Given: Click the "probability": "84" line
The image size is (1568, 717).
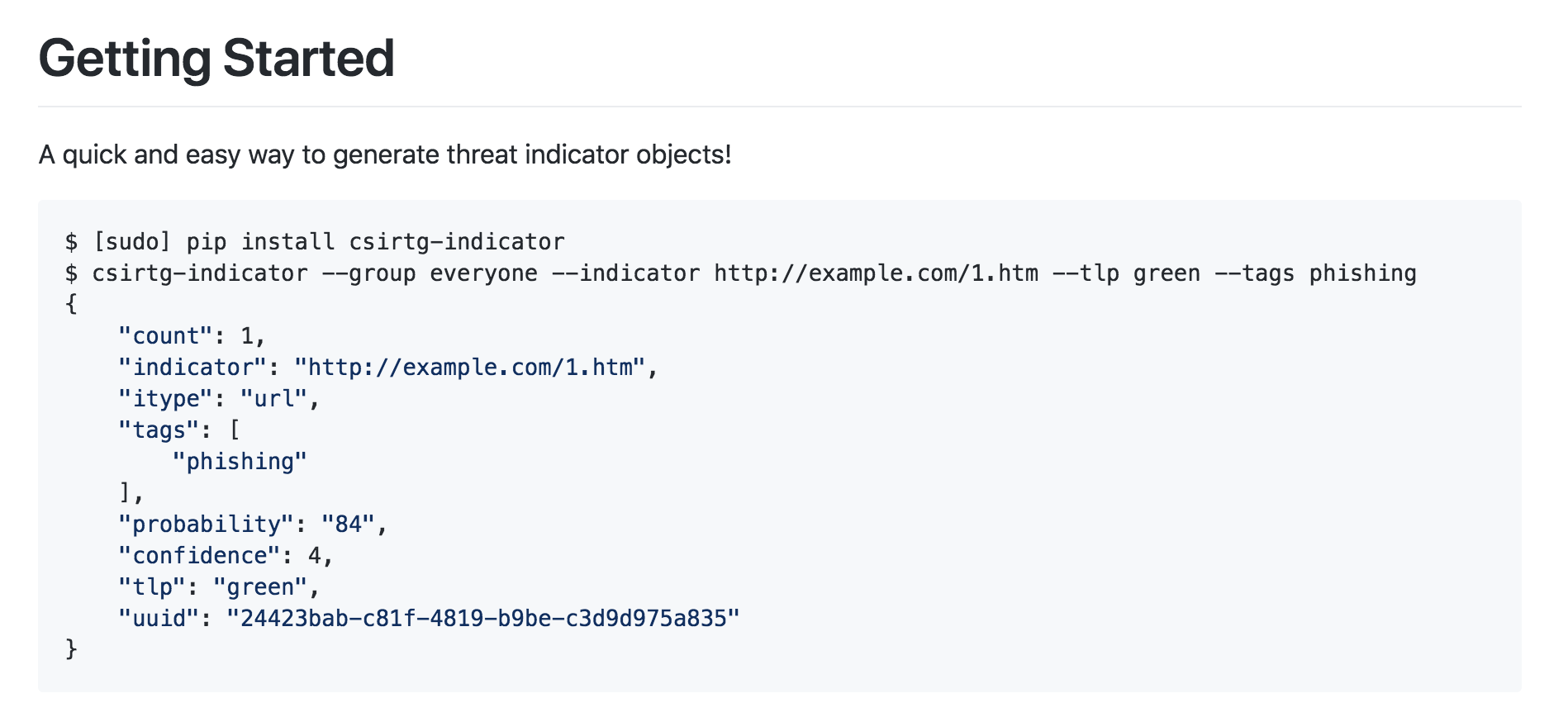Looking at the screenshot, I should [253, 525].
